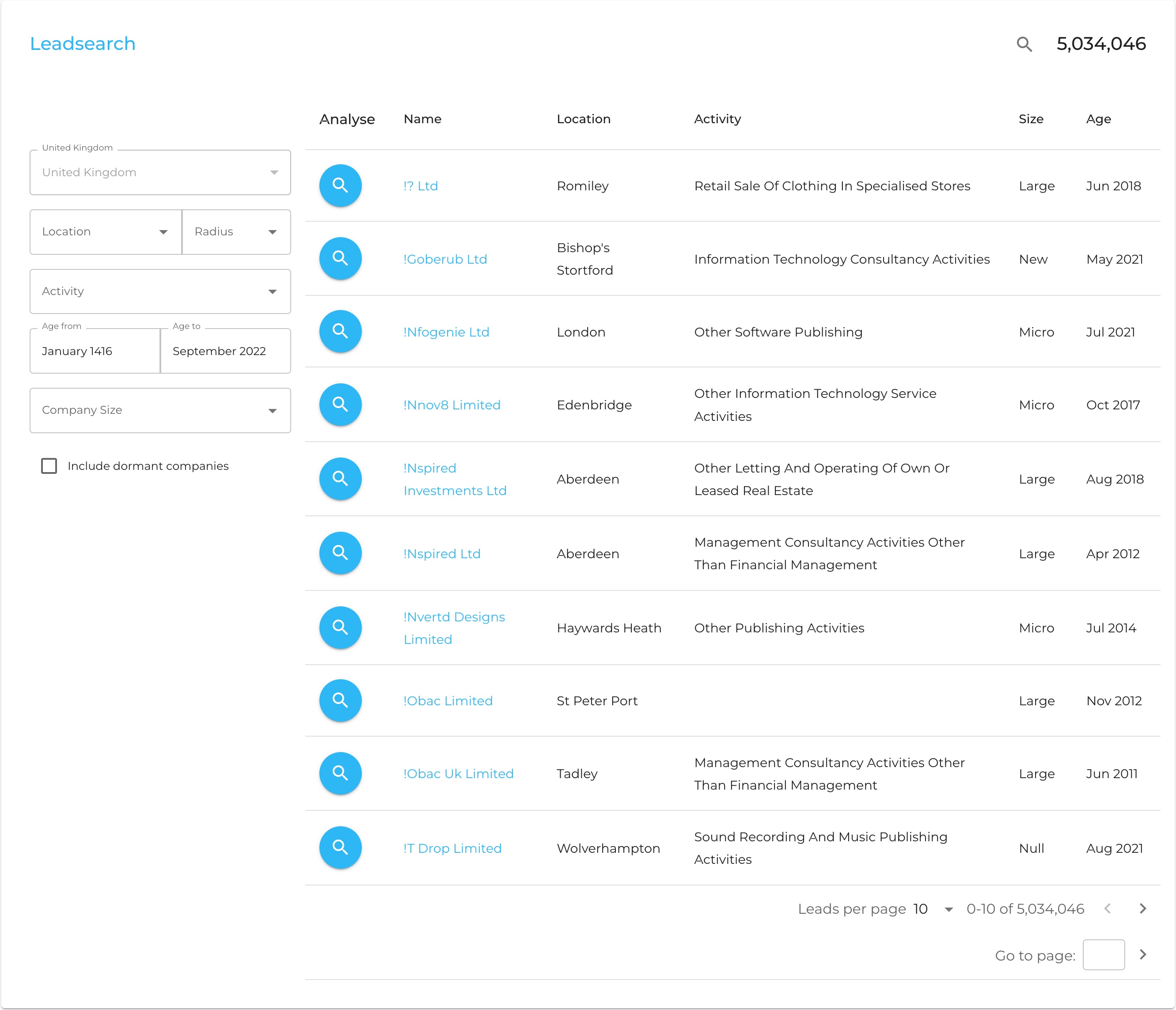Click the Name column header
The height and width of the screenshot is (1010, 1176).
point(422,119)
